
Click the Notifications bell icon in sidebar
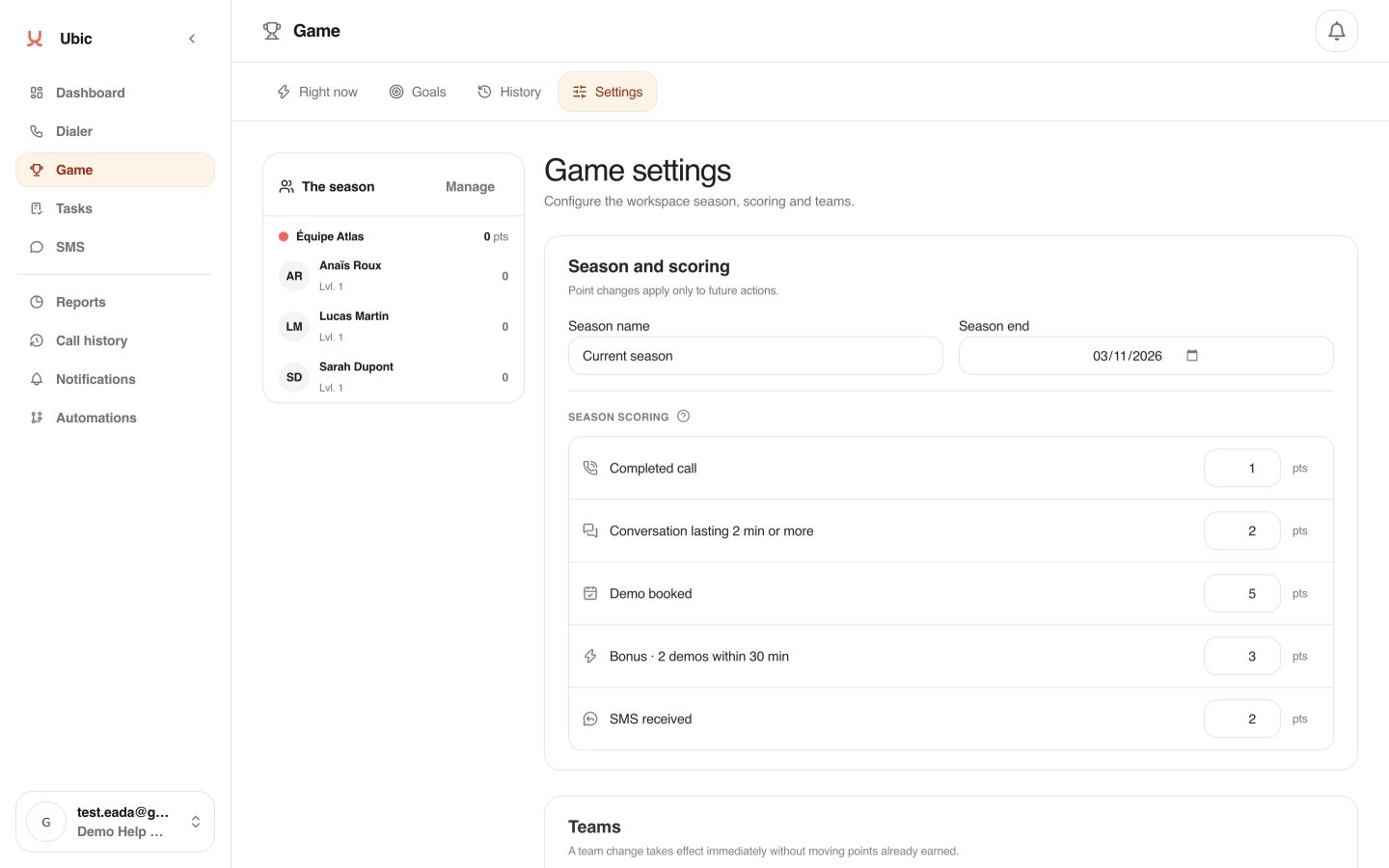click(x=37, y=379)
